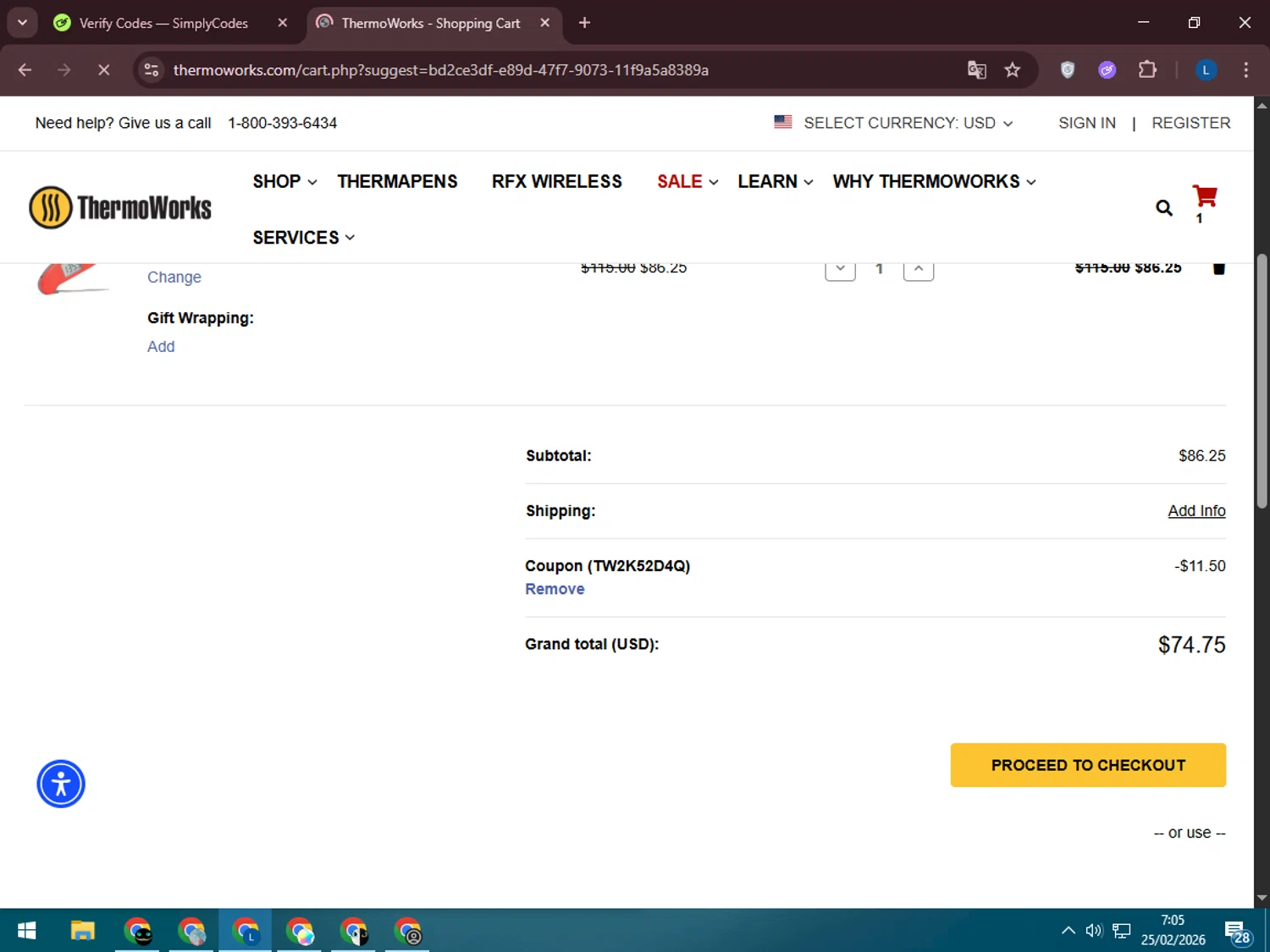This screenshot has width=1270, height=952.
Task: Click SIGN IN link
Action: [x=1087, y=123]
